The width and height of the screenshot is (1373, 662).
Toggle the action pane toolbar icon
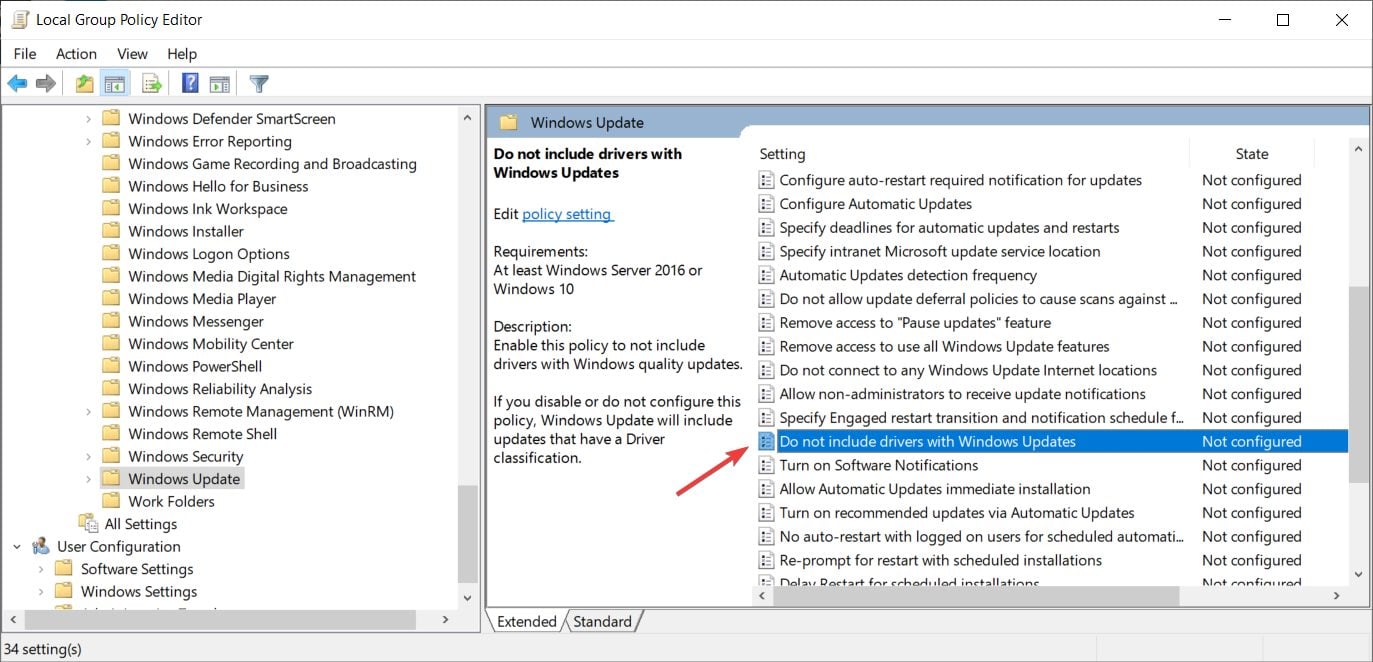tap(220, 84)
